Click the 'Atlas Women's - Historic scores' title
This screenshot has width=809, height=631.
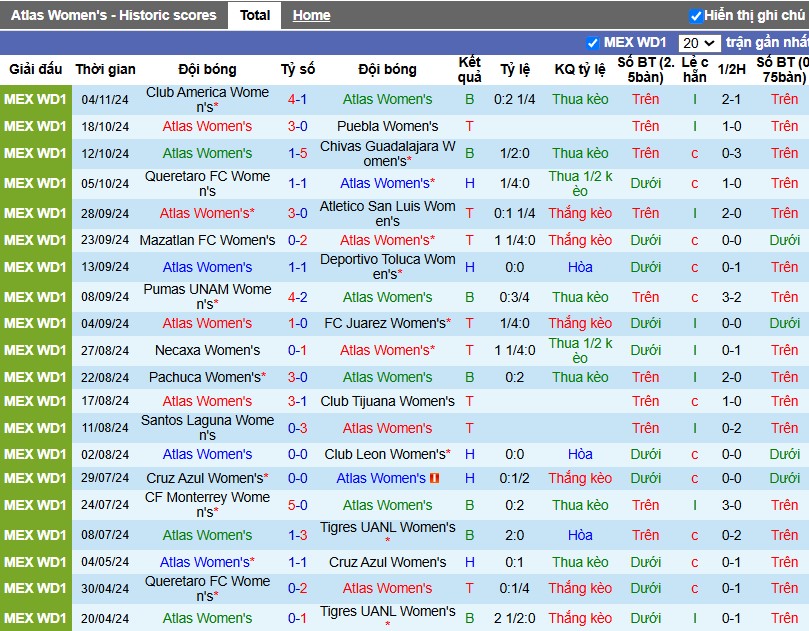[x=114, y=15]
